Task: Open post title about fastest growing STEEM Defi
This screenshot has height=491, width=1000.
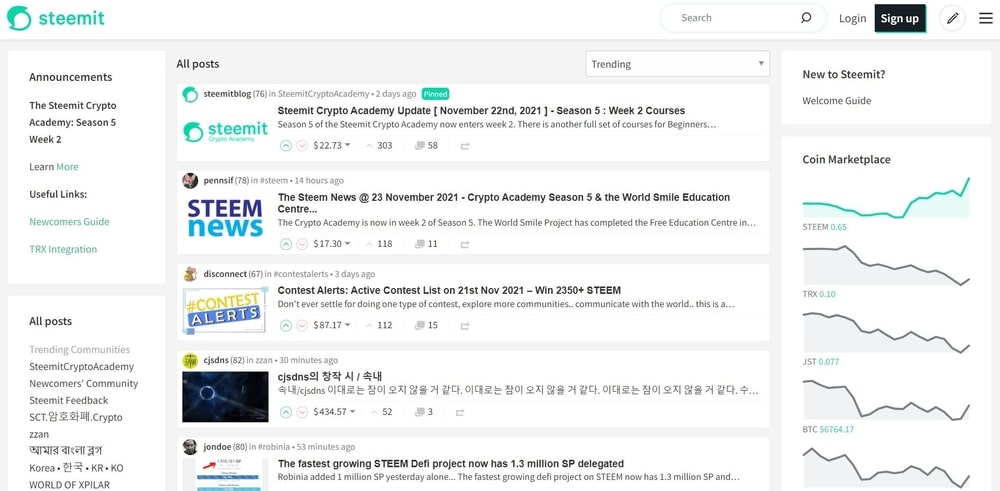Action: click(451, 464)
